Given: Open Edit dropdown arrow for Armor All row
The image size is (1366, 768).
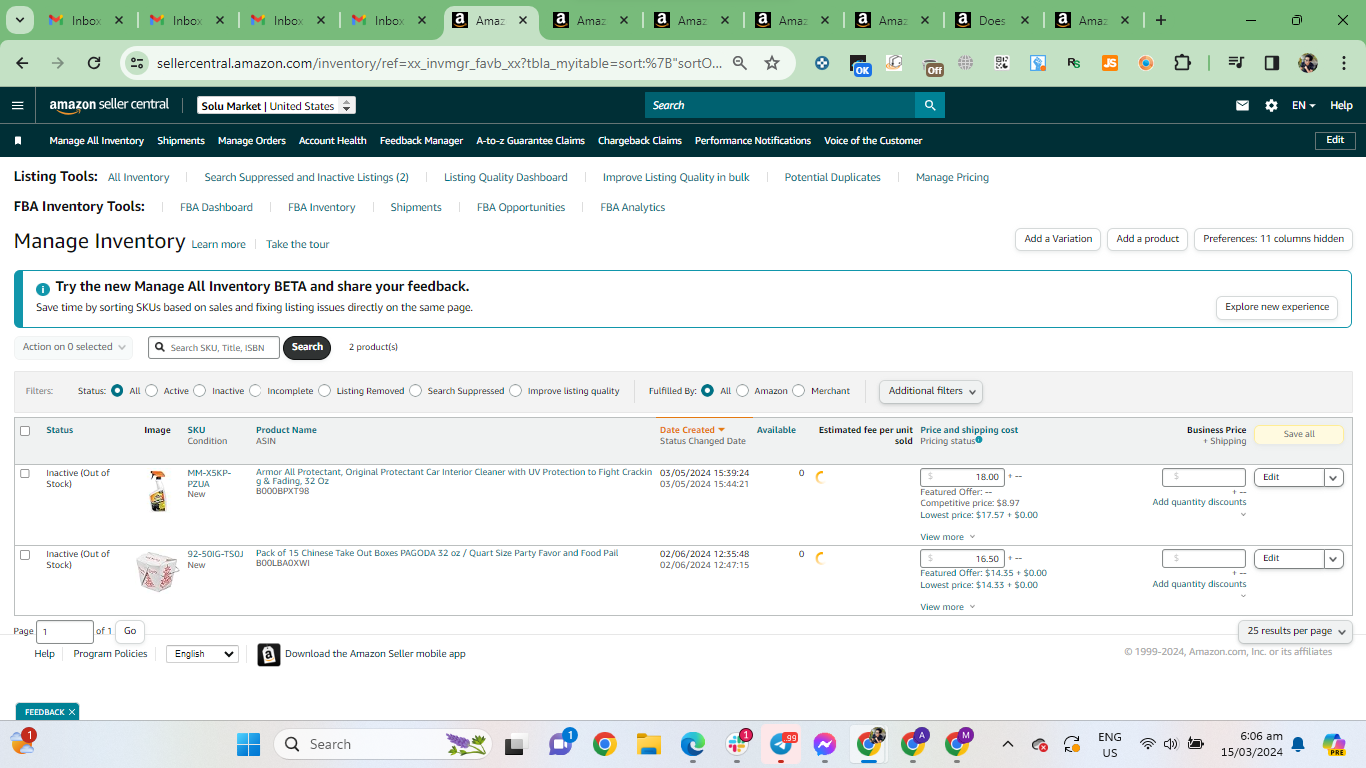Looking at the screenshot, I should (1334, 477).
